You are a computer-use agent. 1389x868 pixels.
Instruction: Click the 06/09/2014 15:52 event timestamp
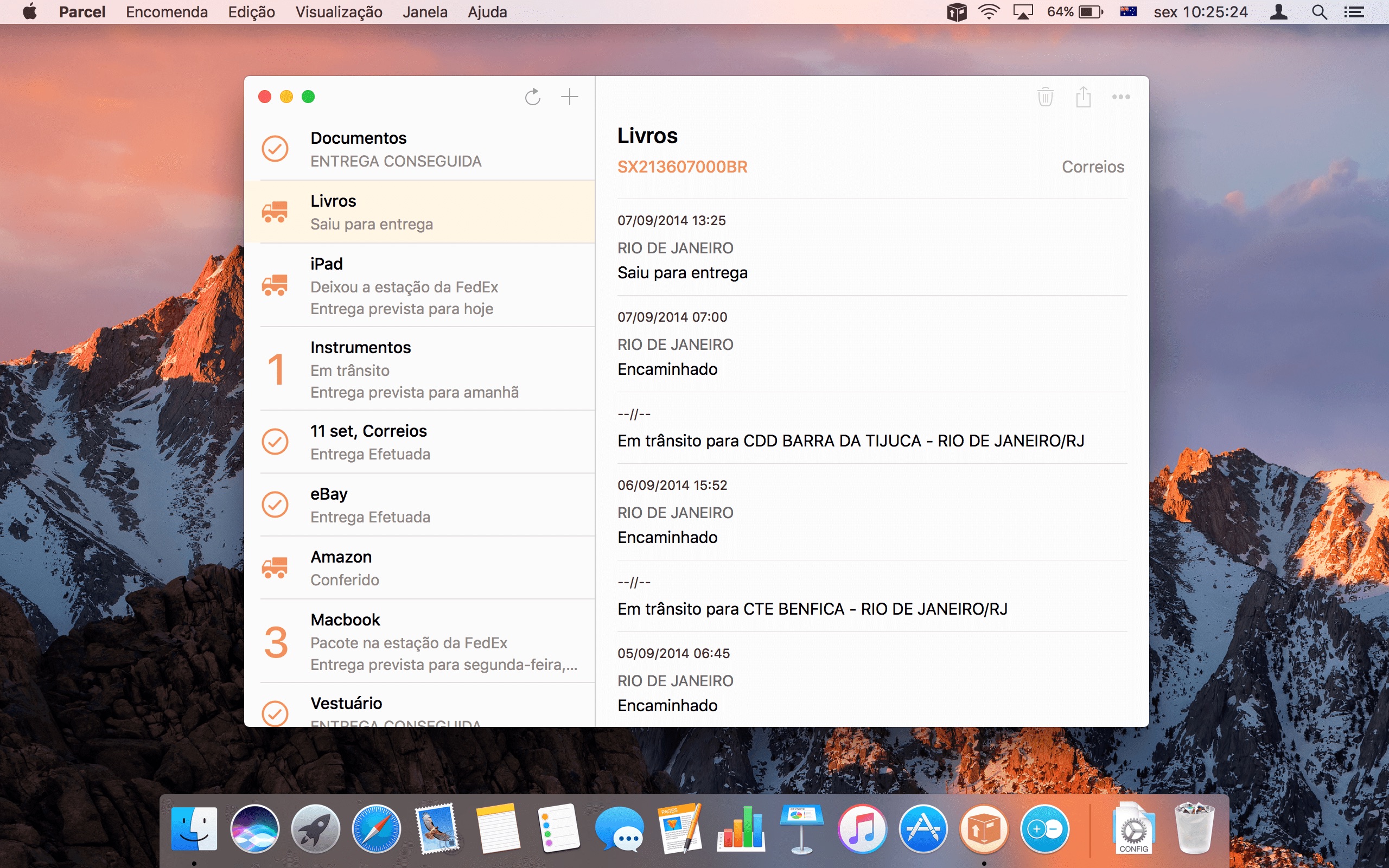click(672, 485)
